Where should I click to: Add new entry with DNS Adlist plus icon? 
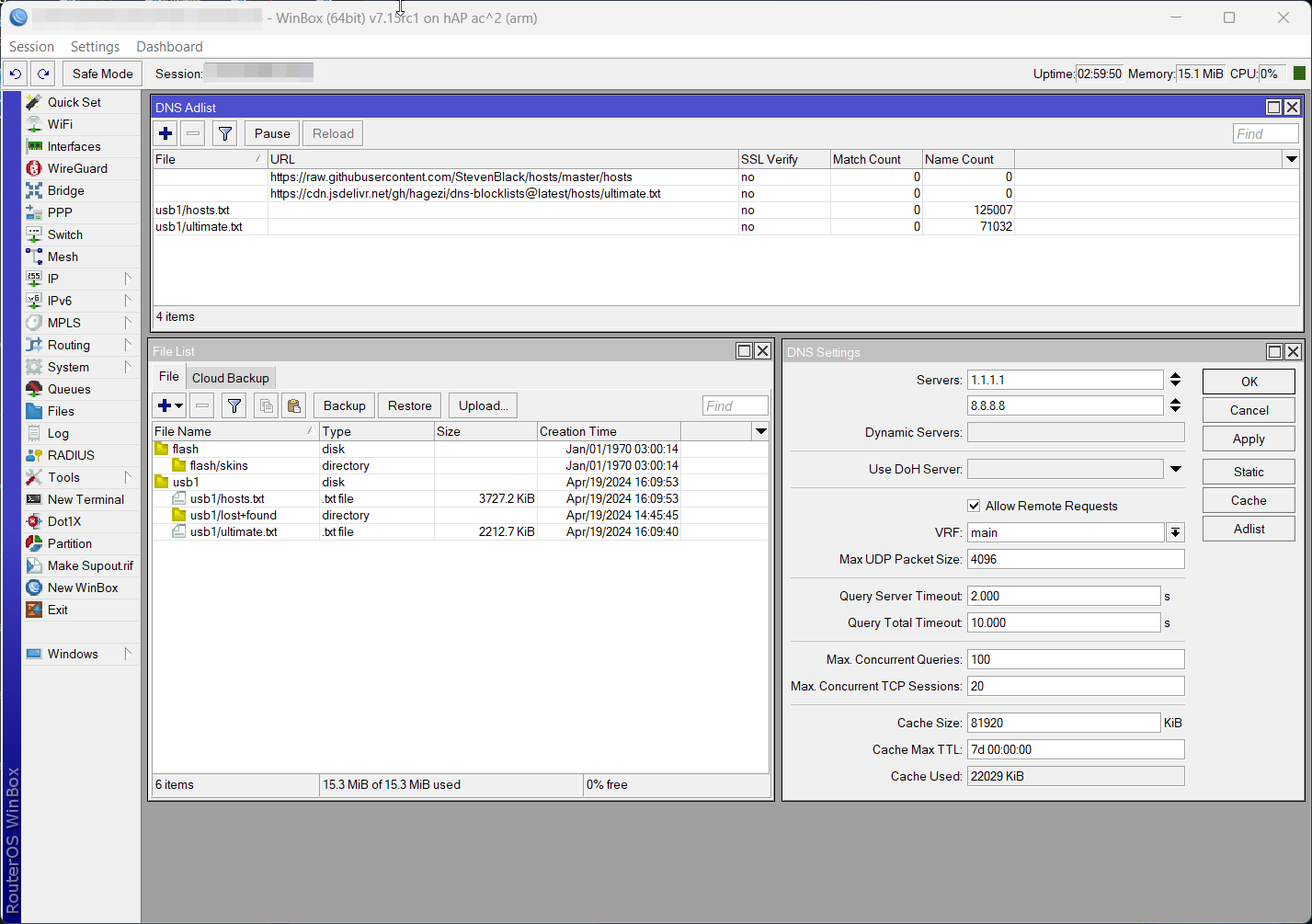pos(165,133)
